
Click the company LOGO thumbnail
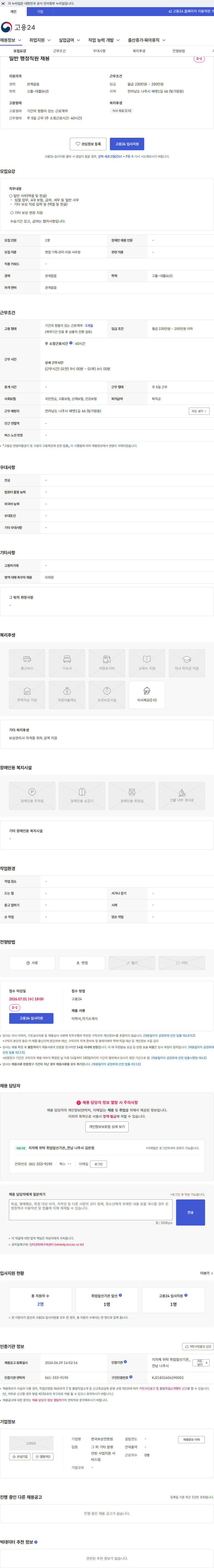[x=31, y=1443]
